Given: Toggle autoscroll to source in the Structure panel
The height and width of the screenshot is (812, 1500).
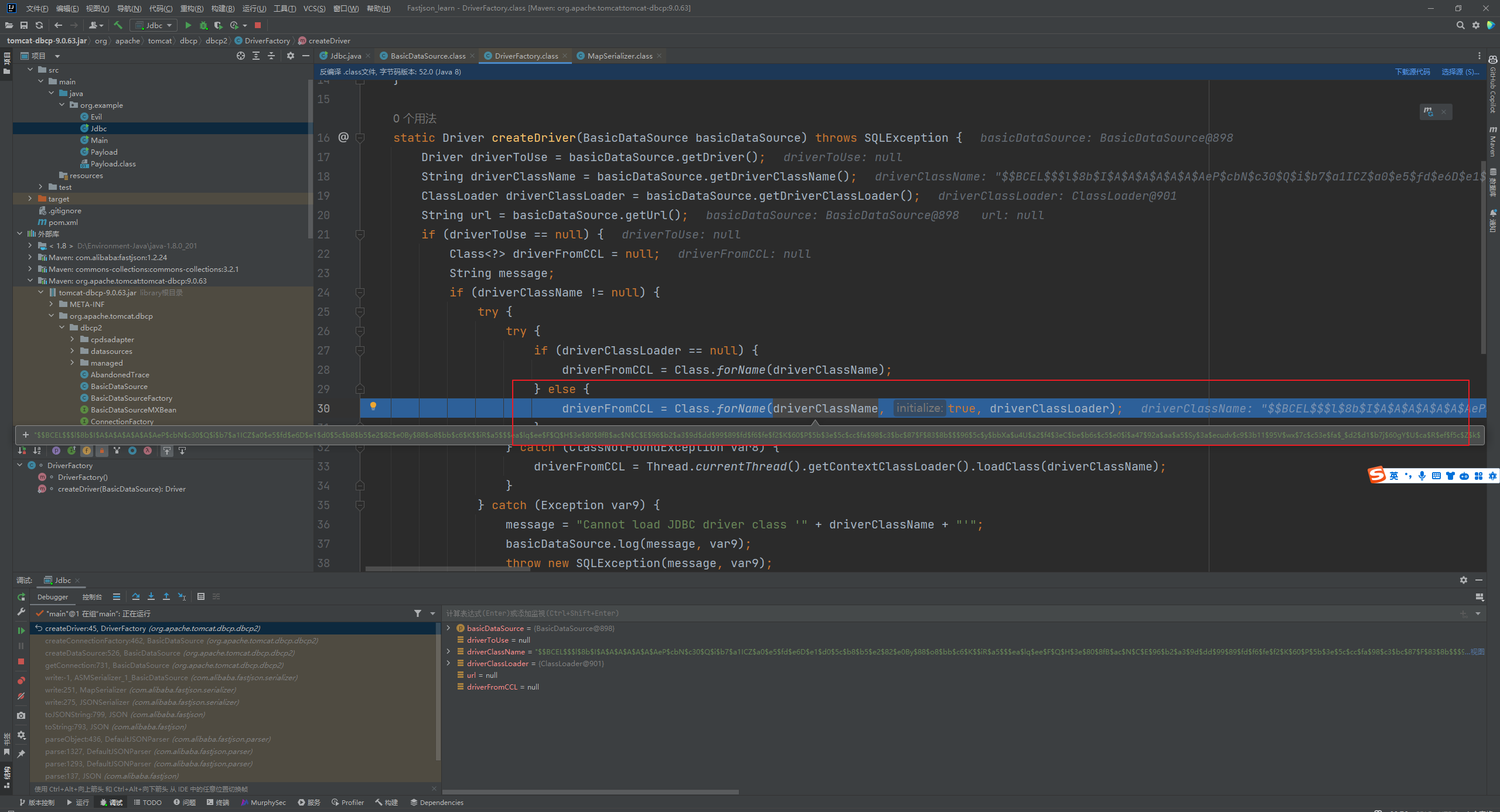Looking at the screenshot, I should point(167,451).
